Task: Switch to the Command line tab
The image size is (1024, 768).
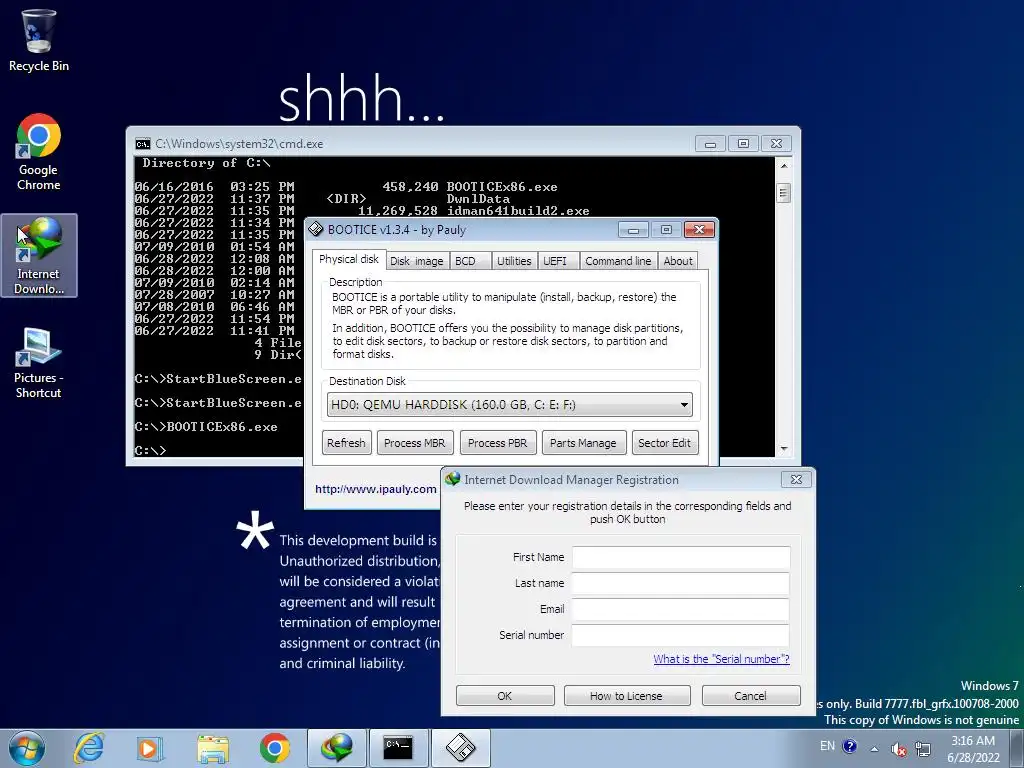Action: [x=618, y=261]
